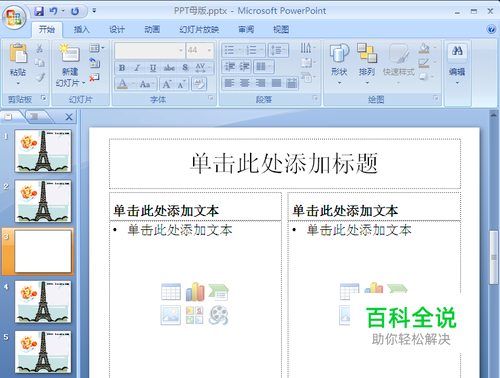The image size is (500, 378).
Task: Pick shape fill color bucket
Action: [424, 48]
